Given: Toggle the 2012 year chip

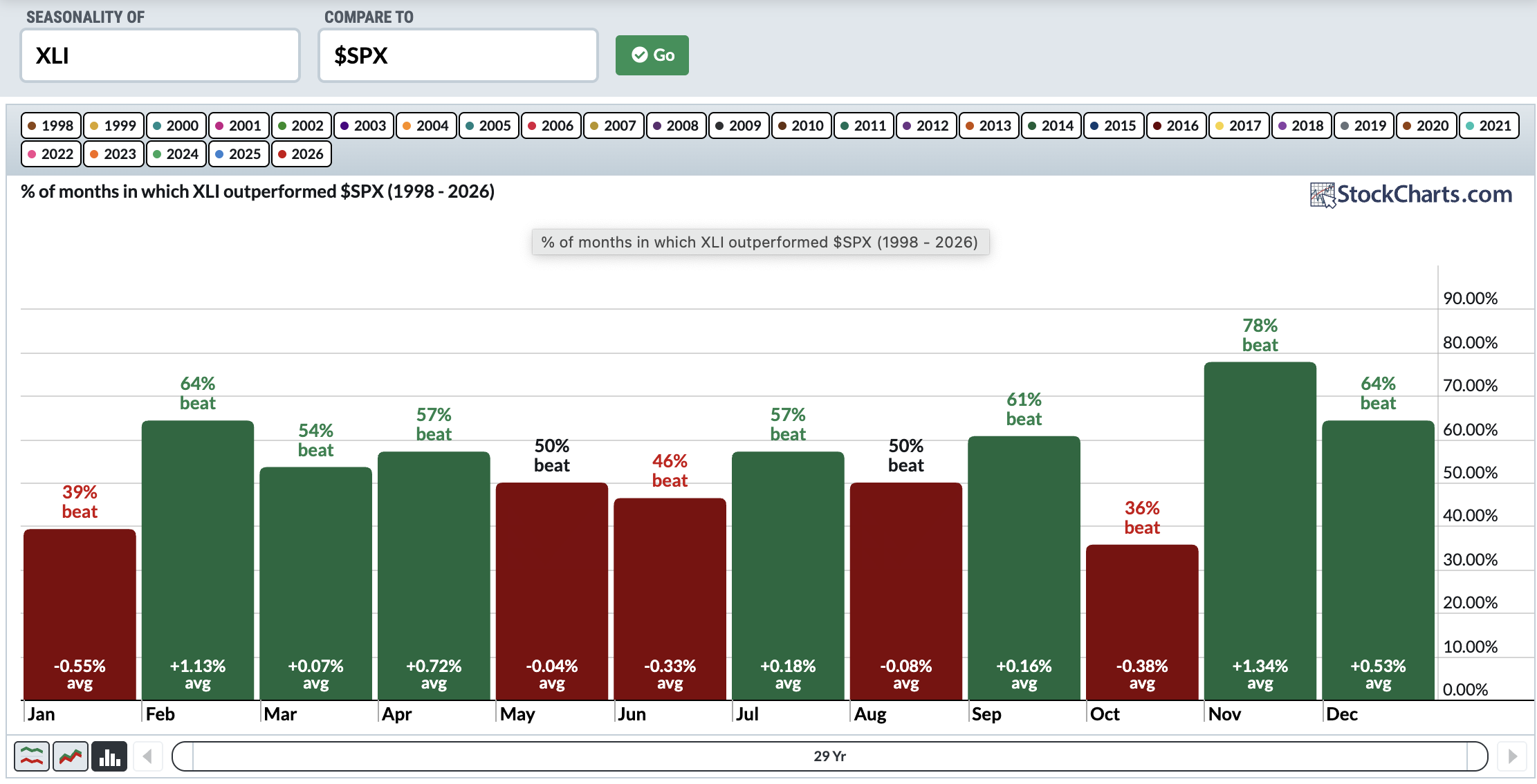Looking at the screenshot, I should click(926, 126).
